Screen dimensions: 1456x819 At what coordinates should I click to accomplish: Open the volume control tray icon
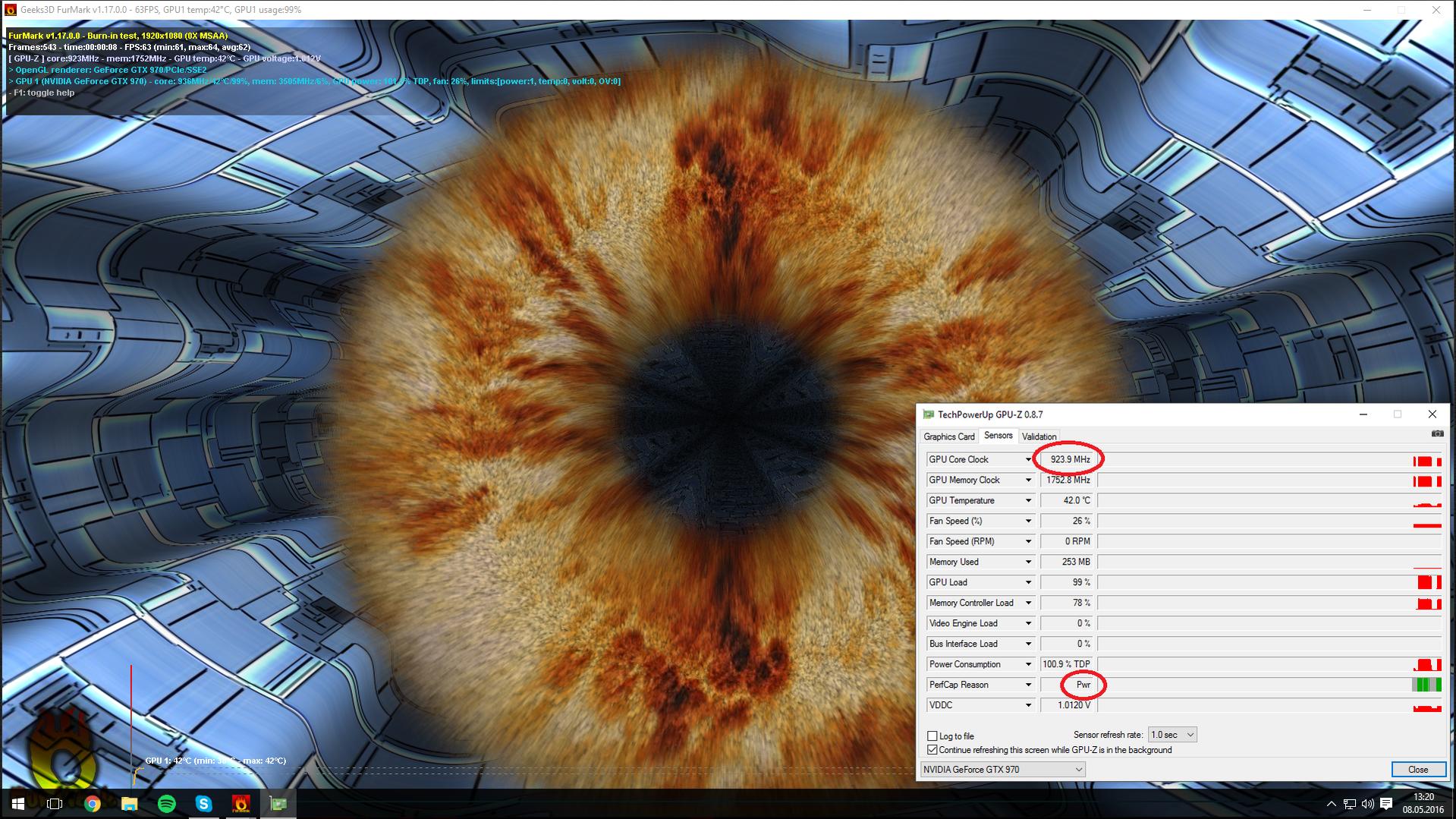(1367, 804)
